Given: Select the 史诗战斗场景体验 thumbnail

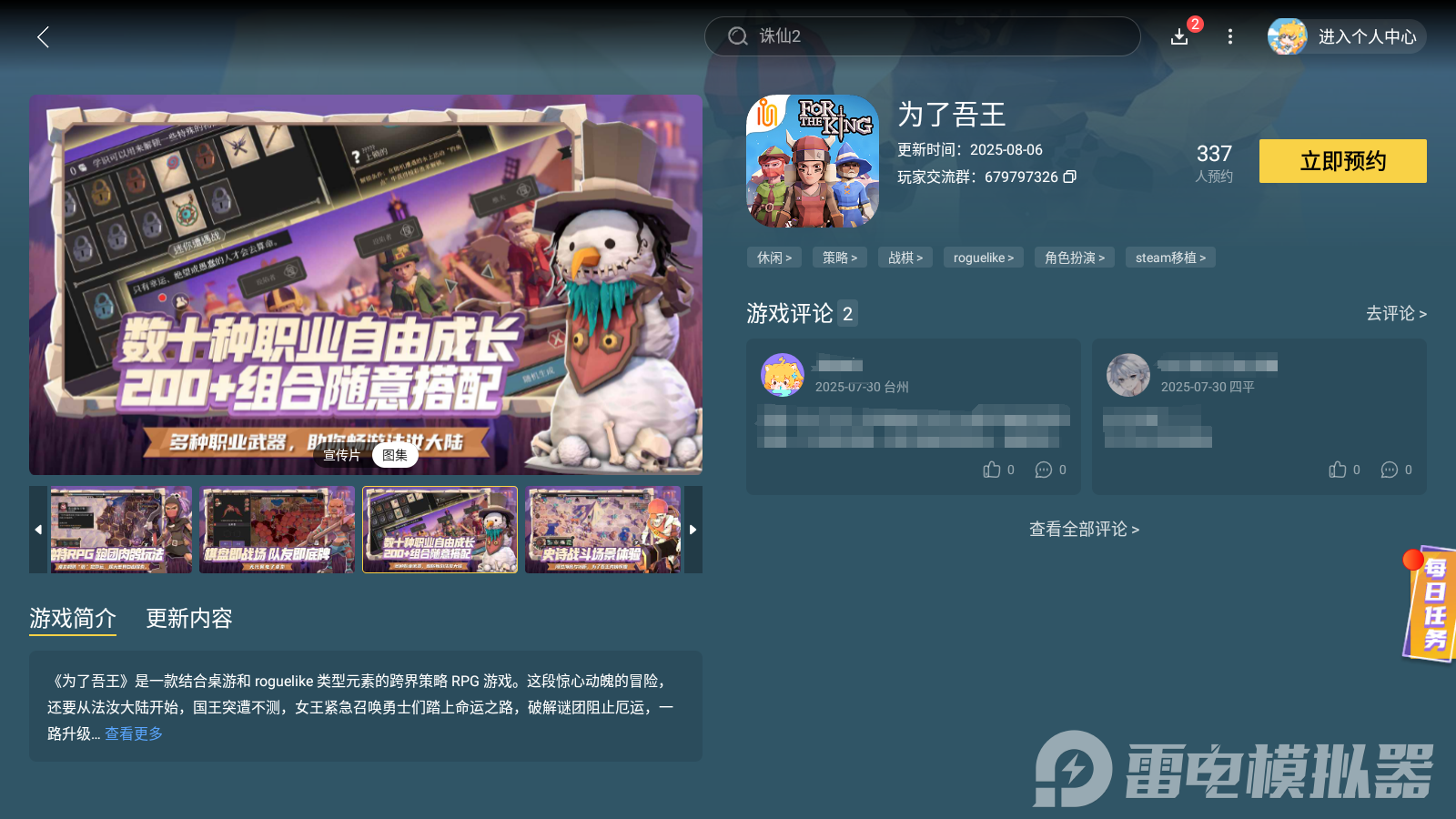Looking at the screenshot, I should point(602,530).
